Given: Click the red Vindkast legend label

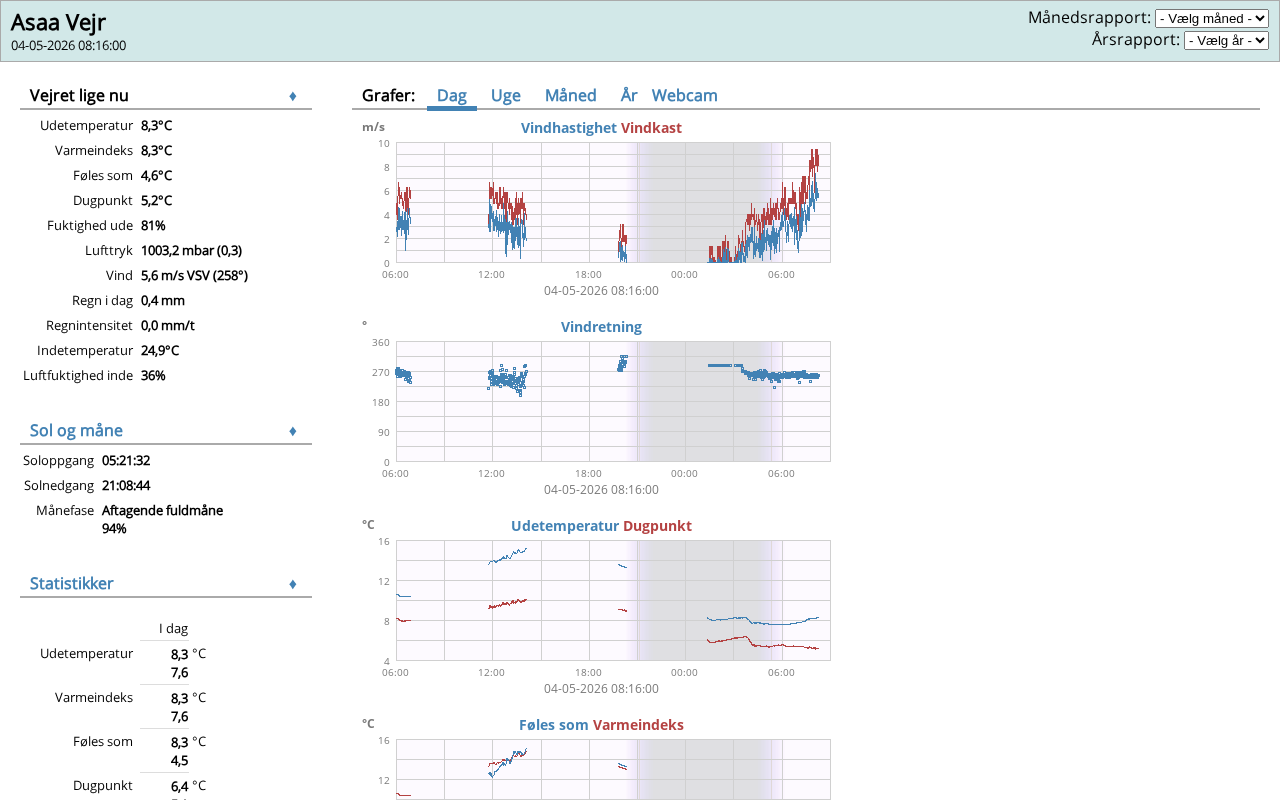Looking at the screenshot, I should click(x=651, y=128).
